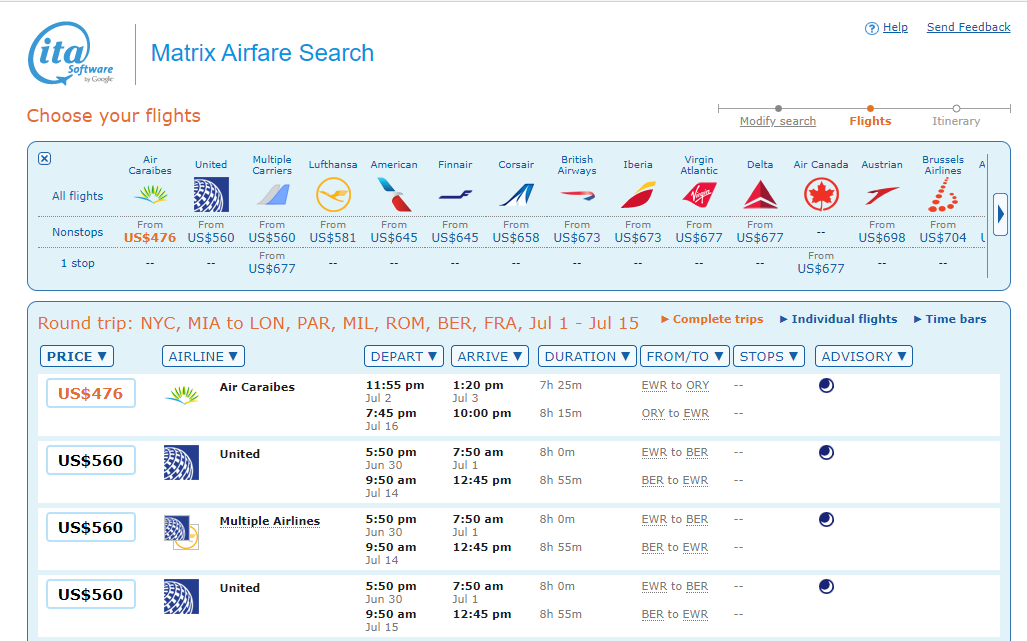Select the Brussels Airlines dotted logo
This screenshot has width=1027, height=641.
click(x=943, y=194)
